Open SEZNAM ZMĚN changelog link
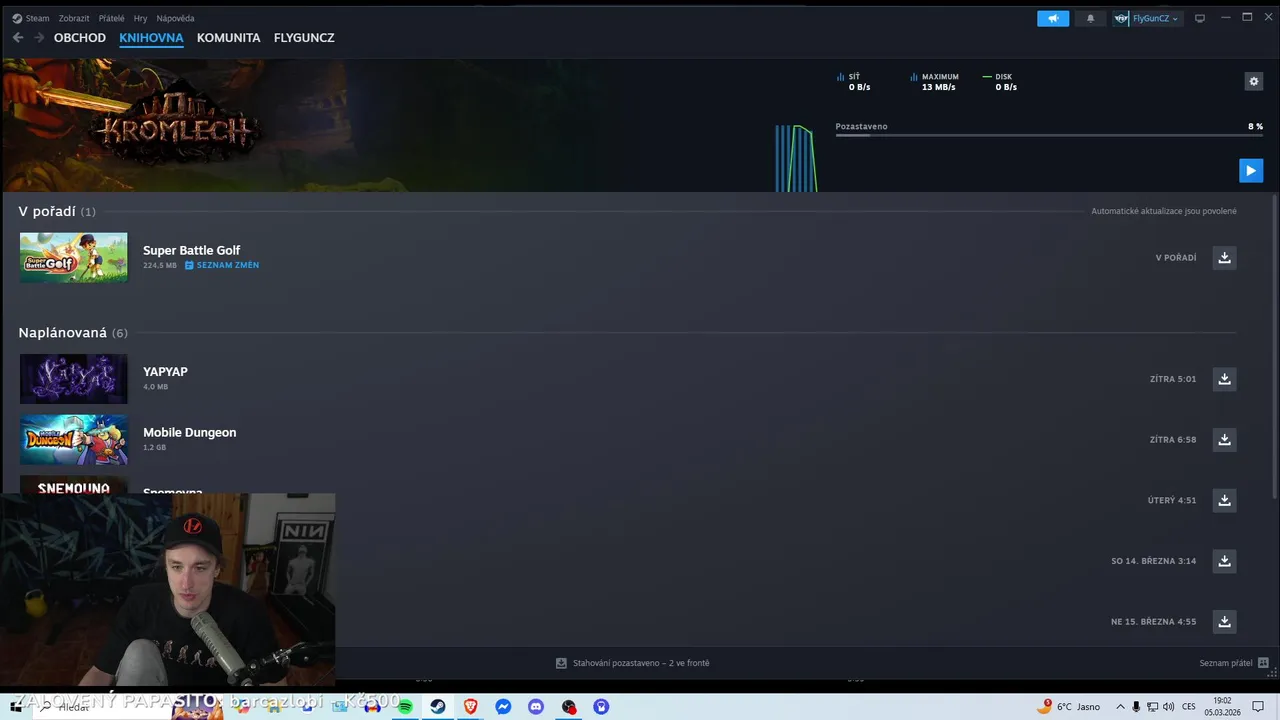The image size is (1280, 720). click(222, 265)
